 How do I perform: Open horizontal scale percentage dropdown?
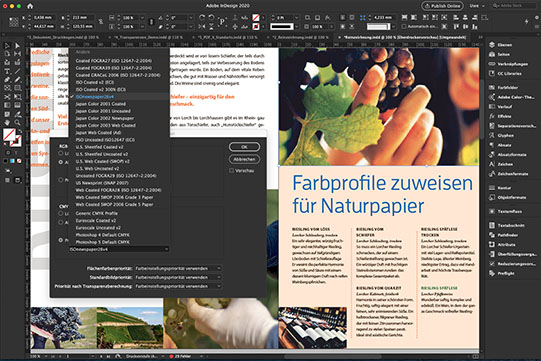coord(142,18)
